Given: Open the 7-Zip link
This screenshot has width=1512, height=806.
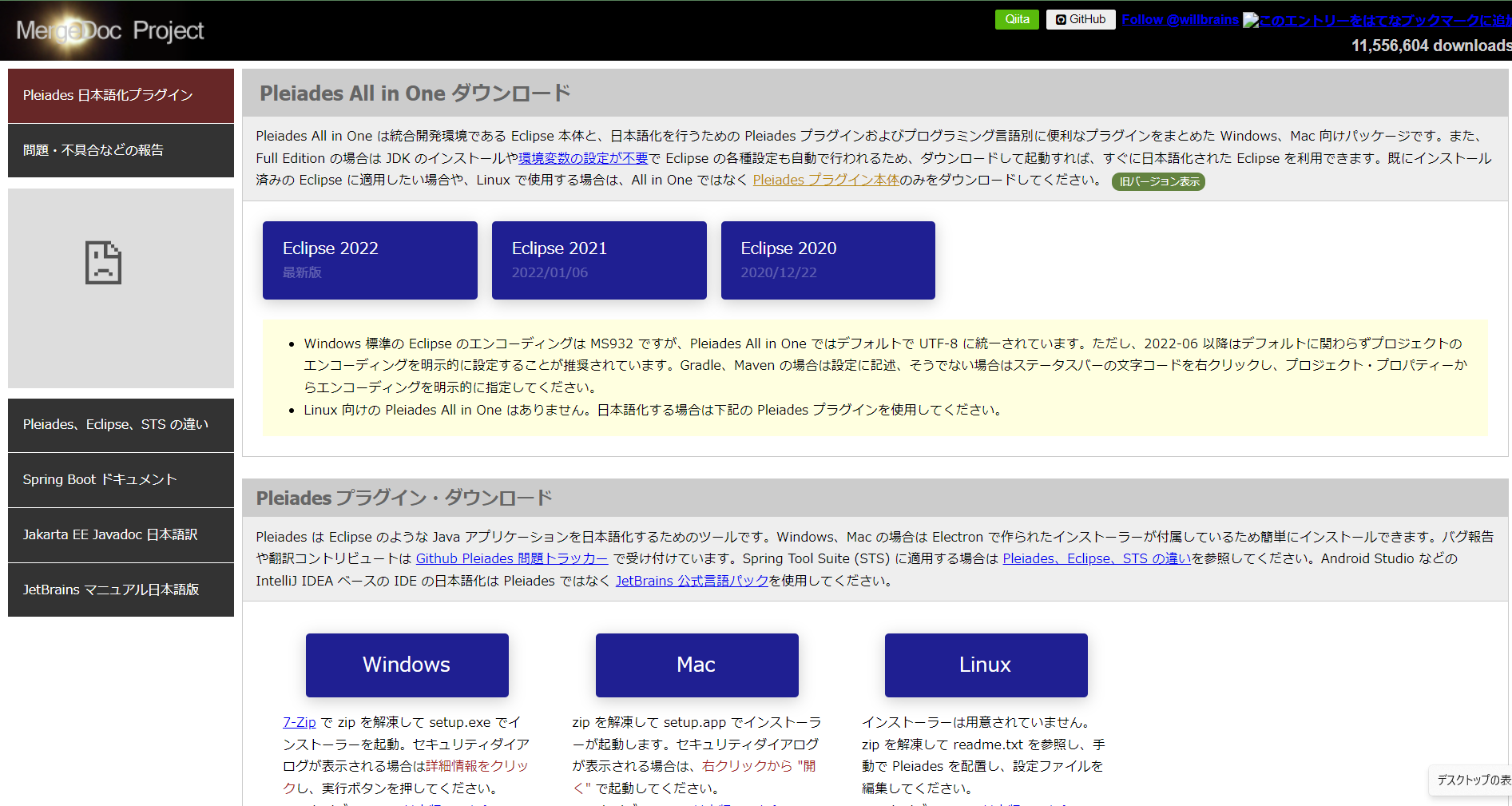Looking at the screenshot, I should click(x=300, y=722).
